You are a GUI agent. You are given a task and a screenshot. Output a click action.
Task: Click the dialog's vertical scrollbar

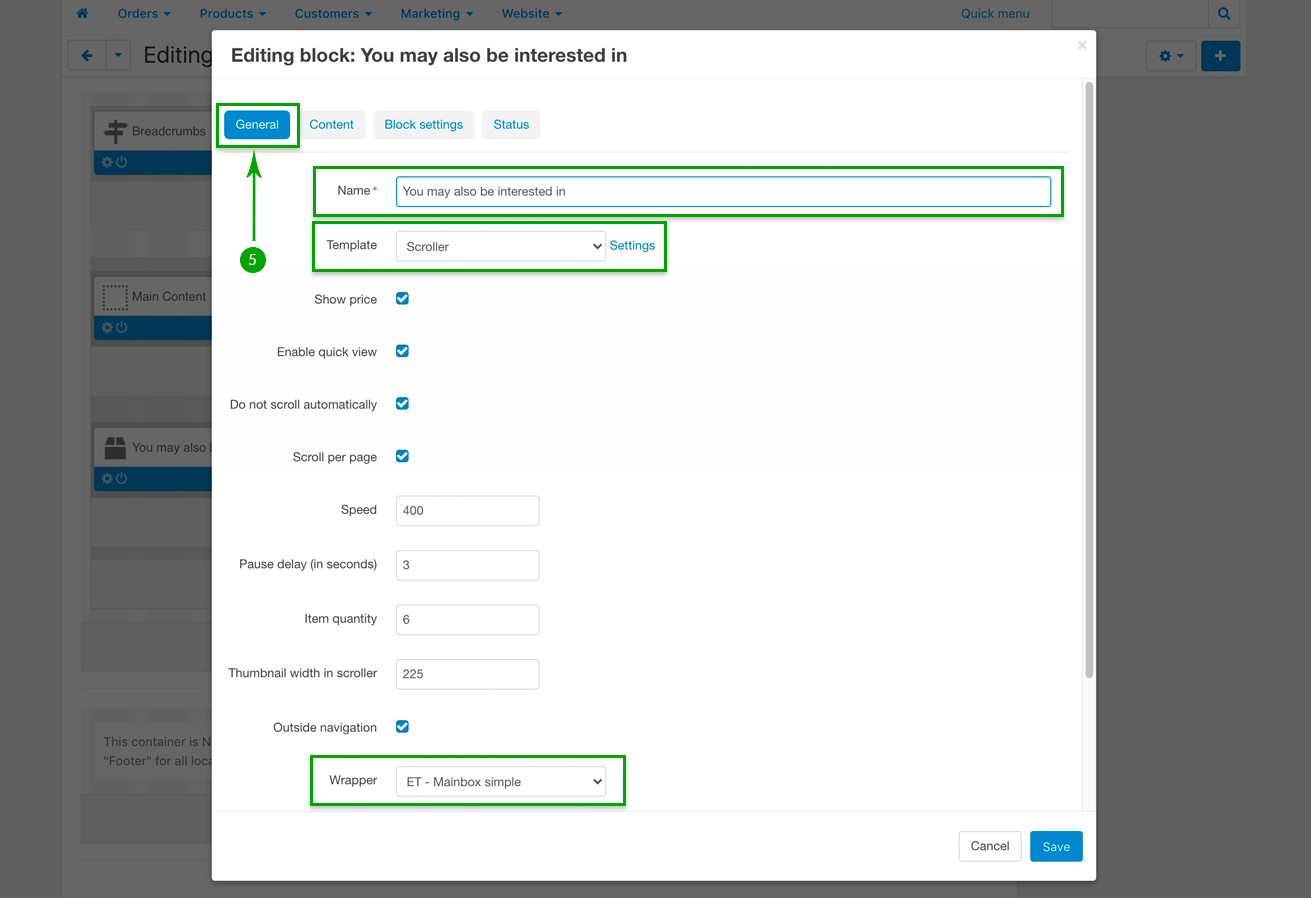click(x=1089, y=380)
